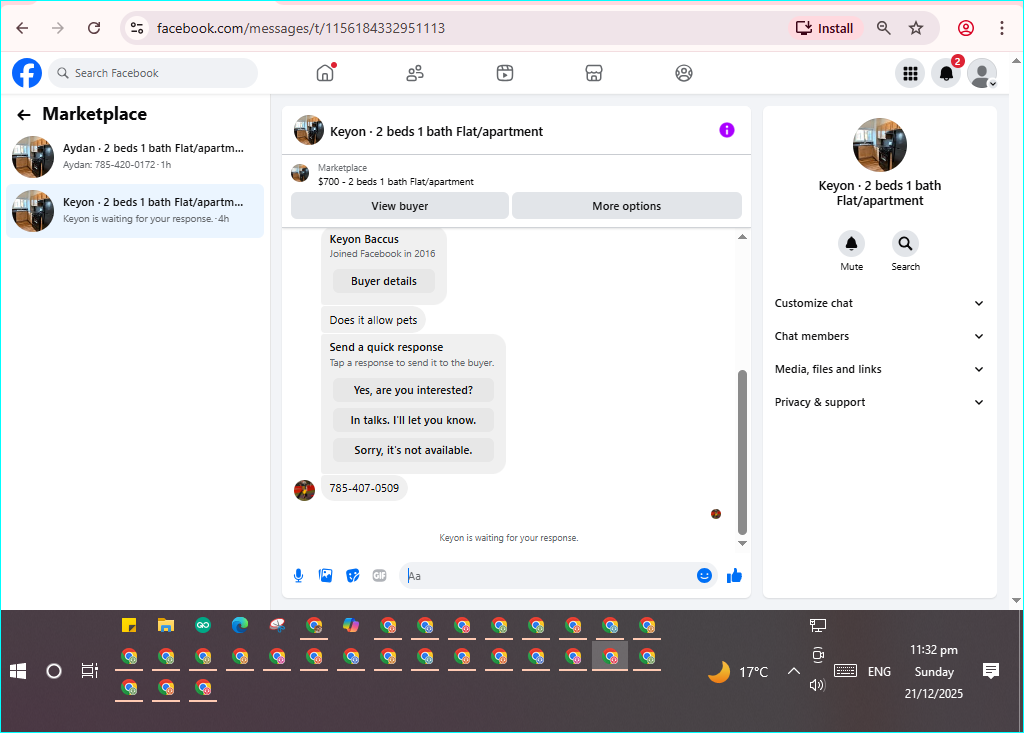Open the Windows notification center icon
1024x733 pixels.
pyautogui.click(x=991, y=671)
